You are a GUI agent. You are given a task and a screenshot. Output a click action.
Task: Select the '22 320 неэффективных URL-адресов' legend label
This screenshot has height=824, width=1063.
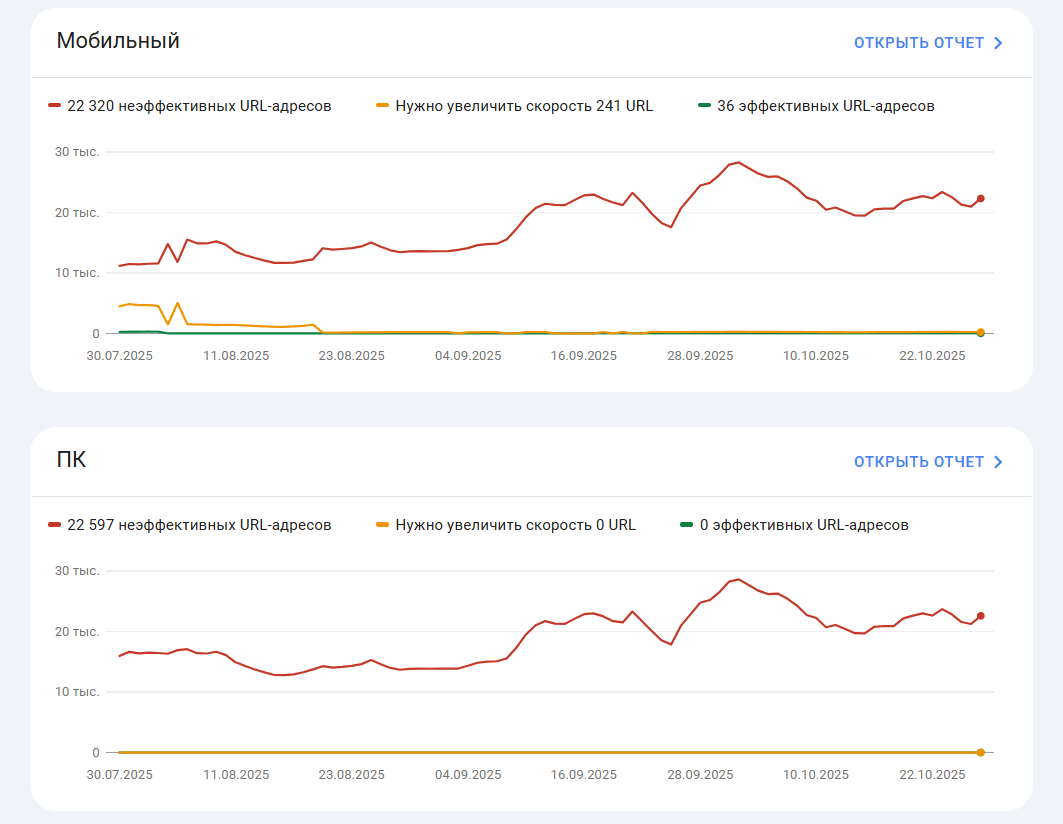click(x=199, y=105)
